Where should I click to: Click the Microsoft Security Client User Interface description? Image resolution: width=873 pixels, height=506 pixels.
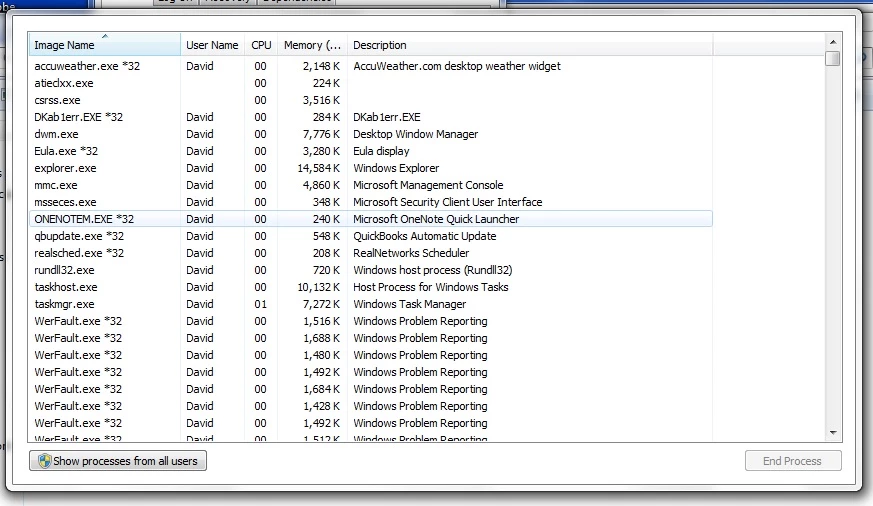coord(448,202)
